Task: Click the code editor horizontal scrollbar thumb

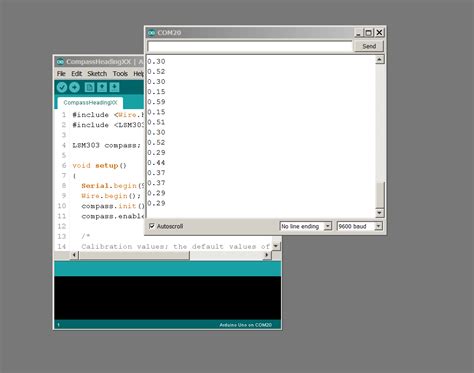Action: (134, 255)
